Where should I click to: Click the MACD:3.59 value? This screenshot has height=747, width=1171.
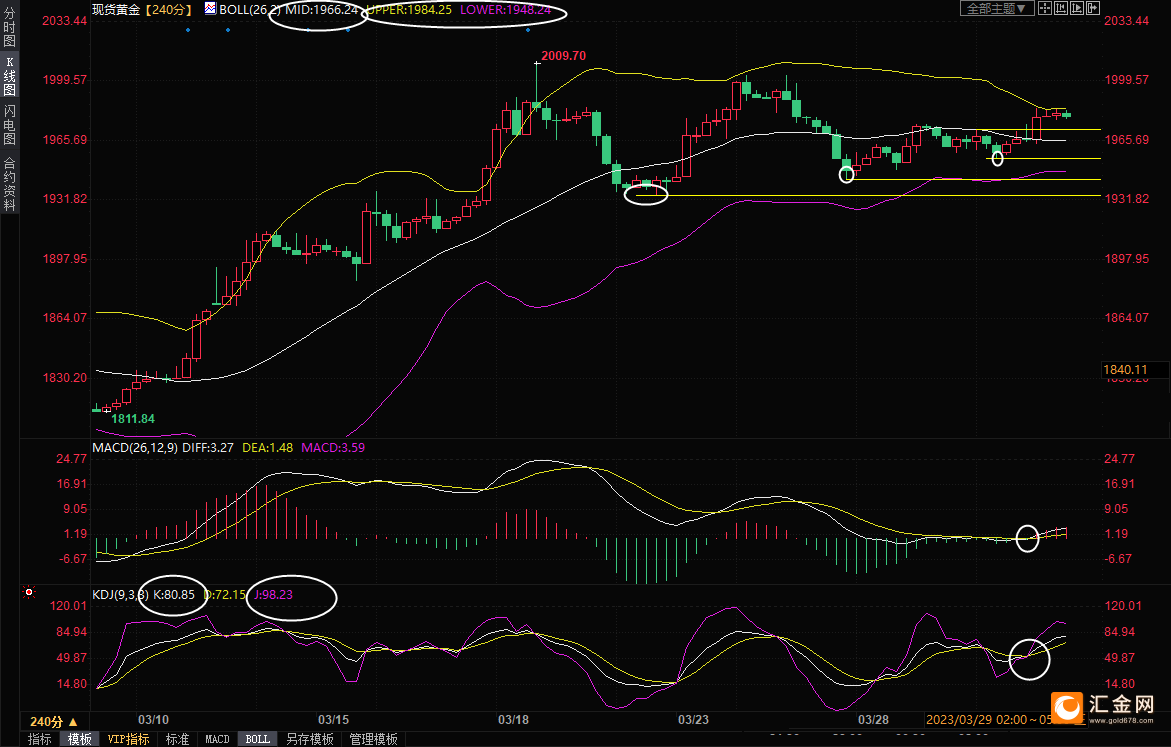[333, 447]
